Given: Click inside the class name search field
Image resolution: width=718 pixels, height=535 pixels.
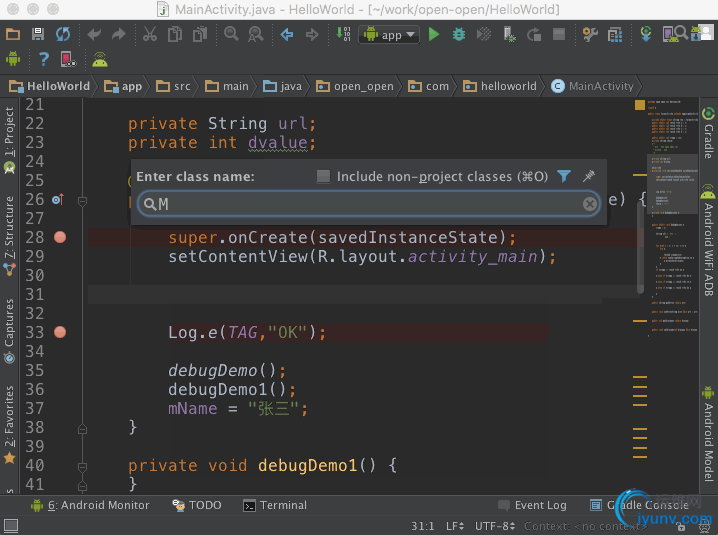Looking at the screenshot, I should click(x=369, y=204).
